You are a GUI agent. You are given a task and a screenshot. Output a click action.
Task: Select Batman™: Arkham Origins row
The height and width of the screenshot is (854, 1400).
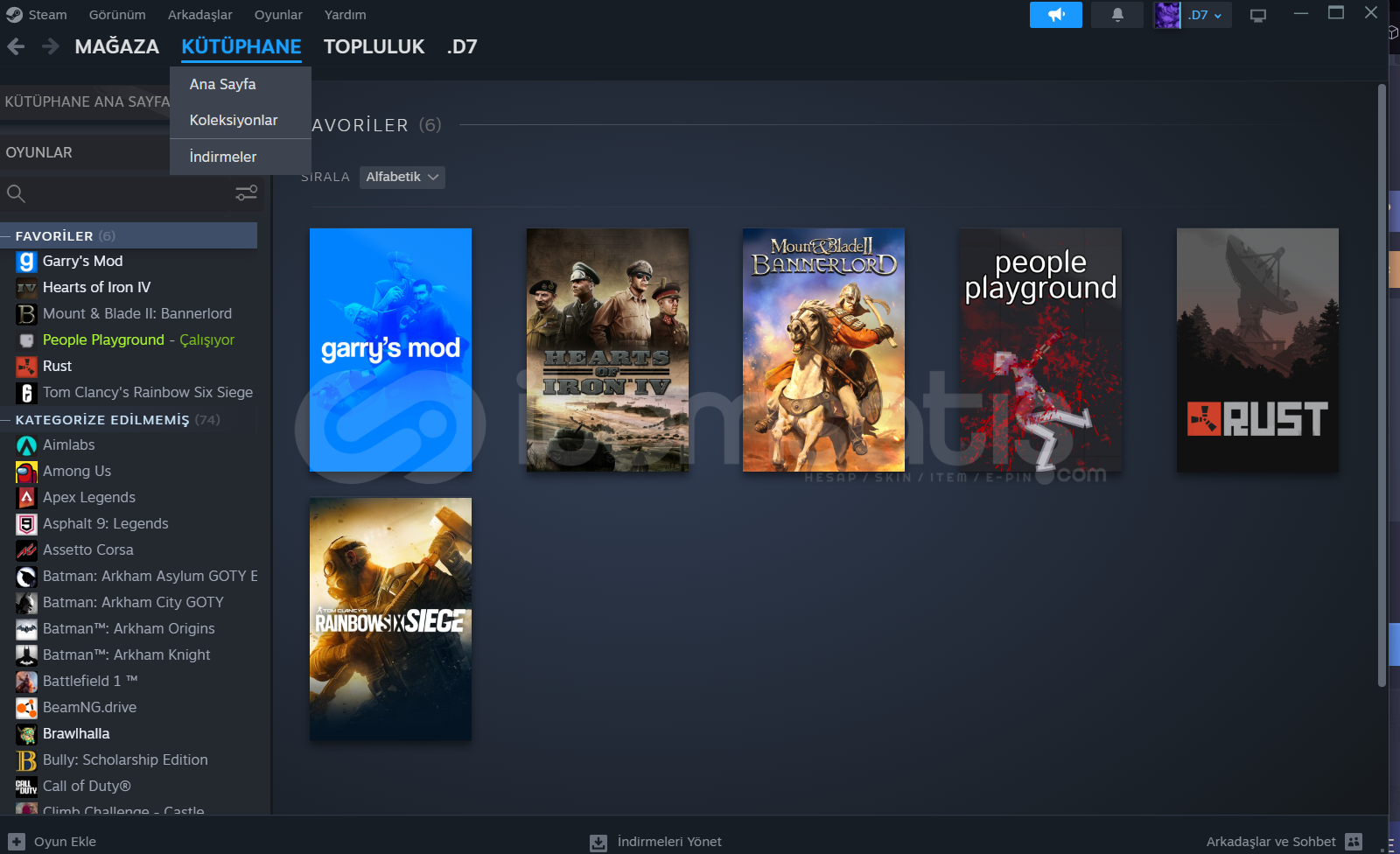129,629
